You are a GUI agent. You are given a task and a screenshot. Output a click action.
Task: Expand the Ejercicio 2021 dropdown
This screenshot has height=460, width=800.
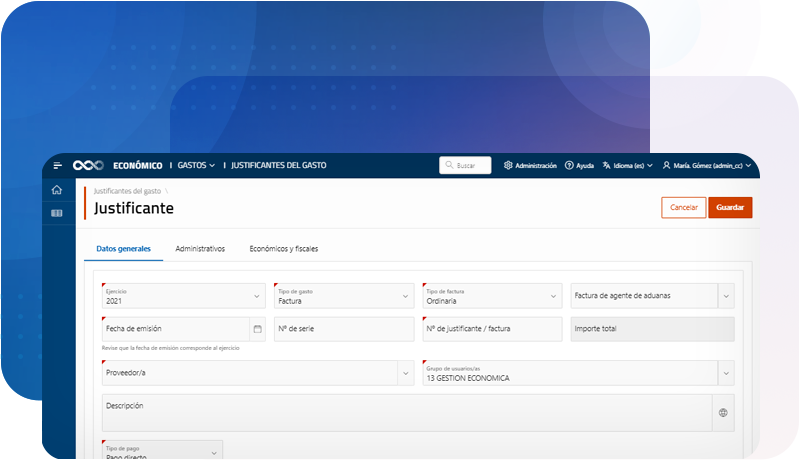pyautogui.click(x=257, y=296)
